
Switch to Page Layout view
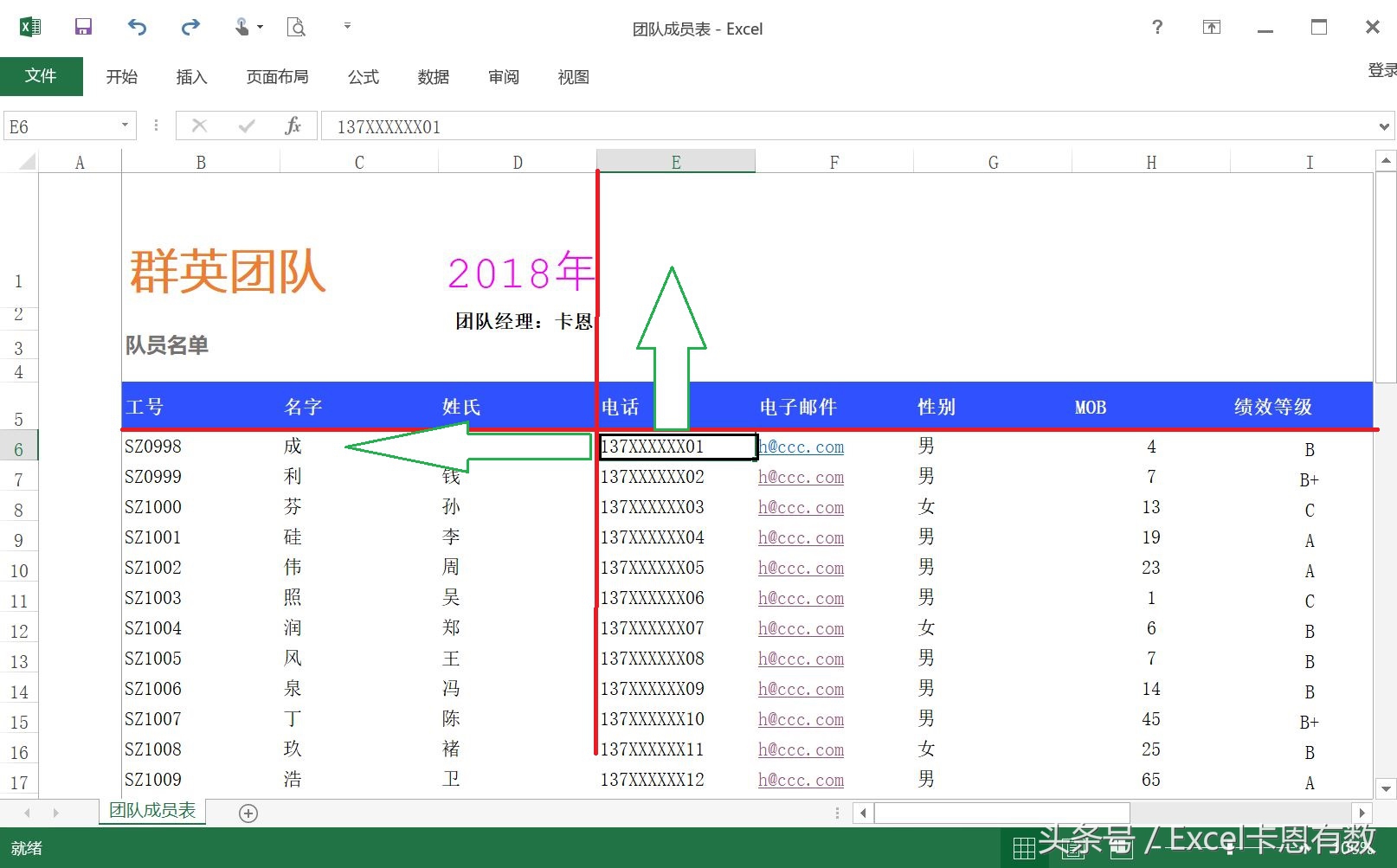click(1074, 848)
